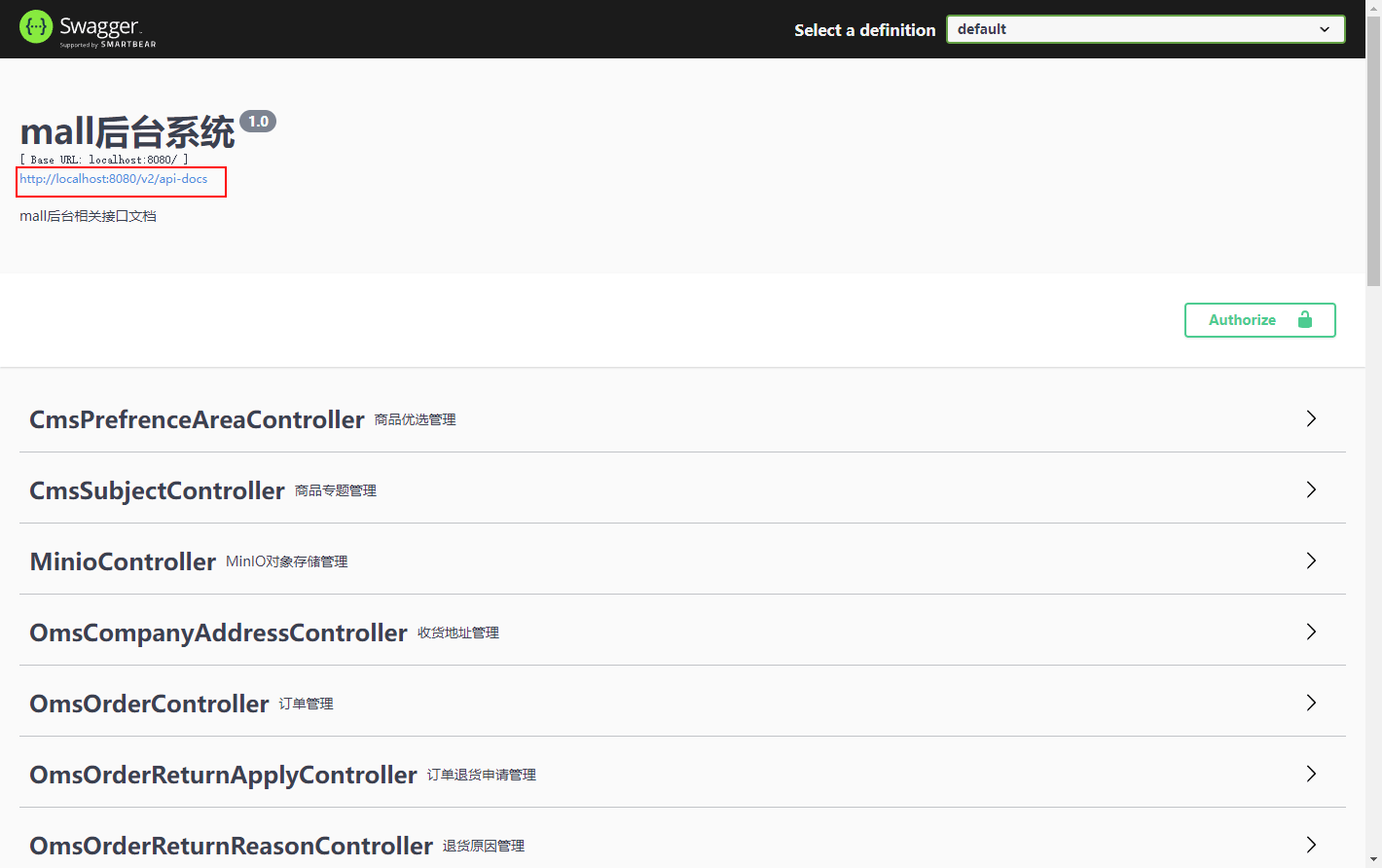Expand CmsPrefrenceAreaController chevron arrow

point(1311,418)
